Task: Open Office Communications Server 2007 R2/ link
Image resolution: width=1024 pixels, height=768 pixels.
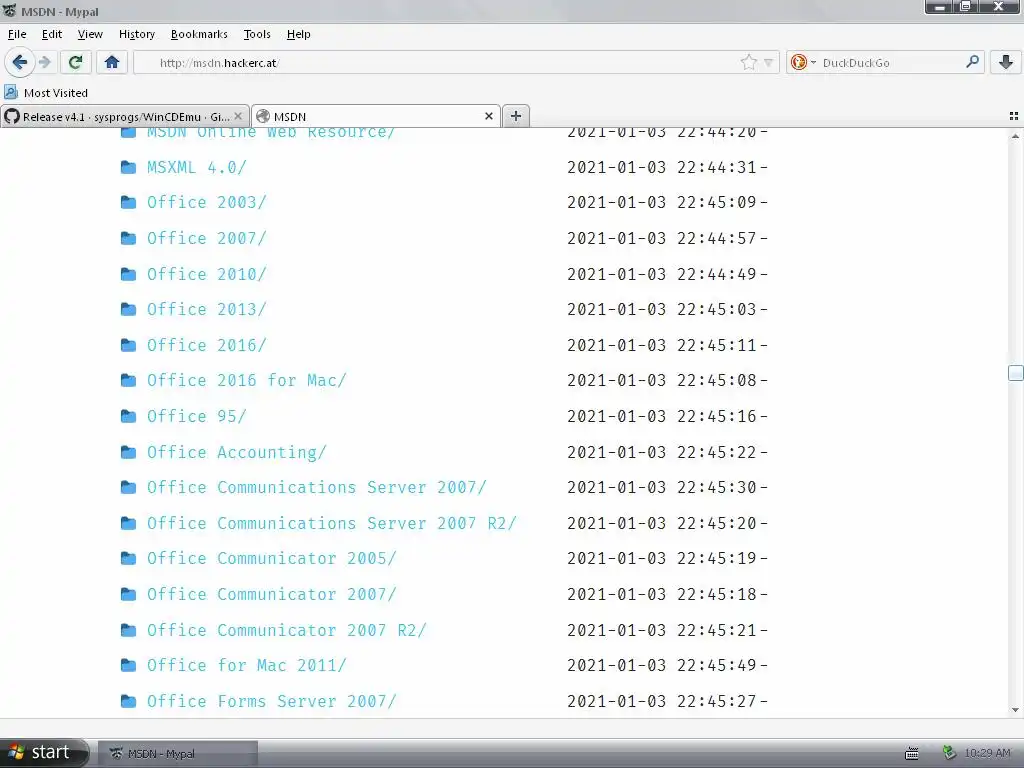Action: point(331,523)
